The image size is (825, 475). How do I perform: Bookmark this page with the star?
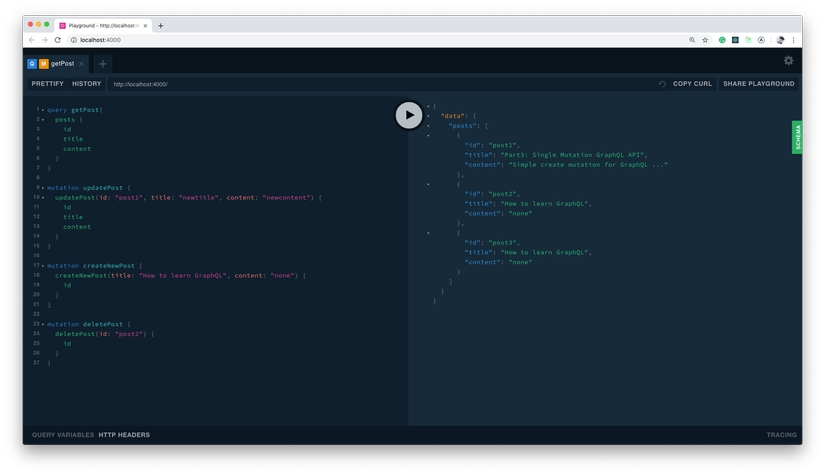[x=705, y=40]
